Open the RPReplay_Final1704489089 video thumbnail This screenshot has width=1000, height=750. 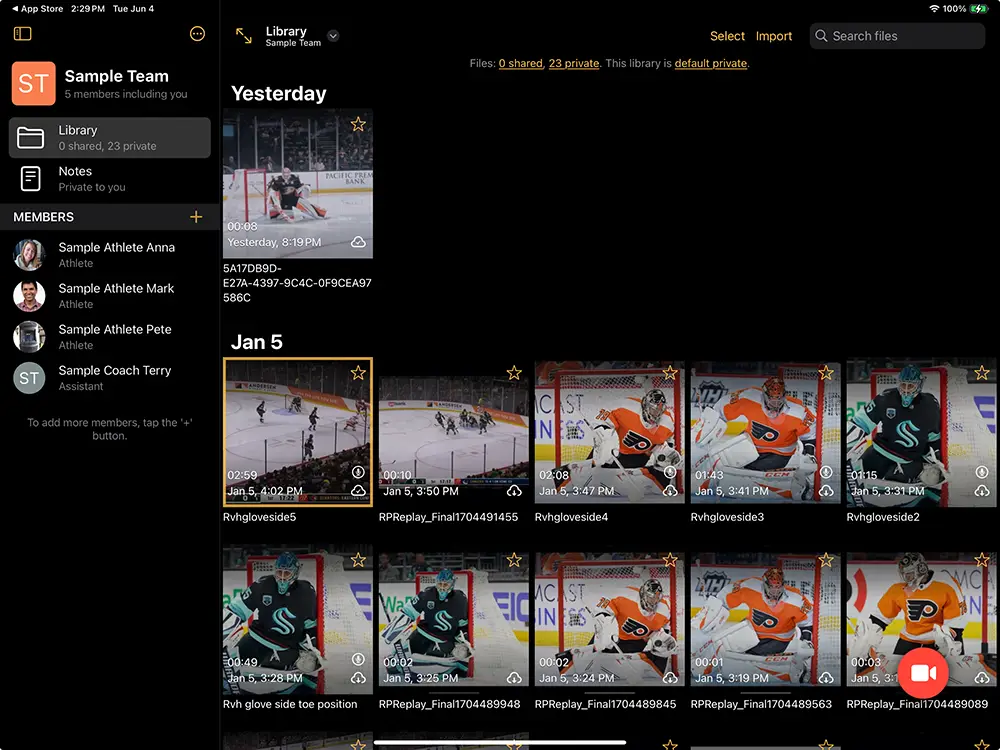coord(922,619)
